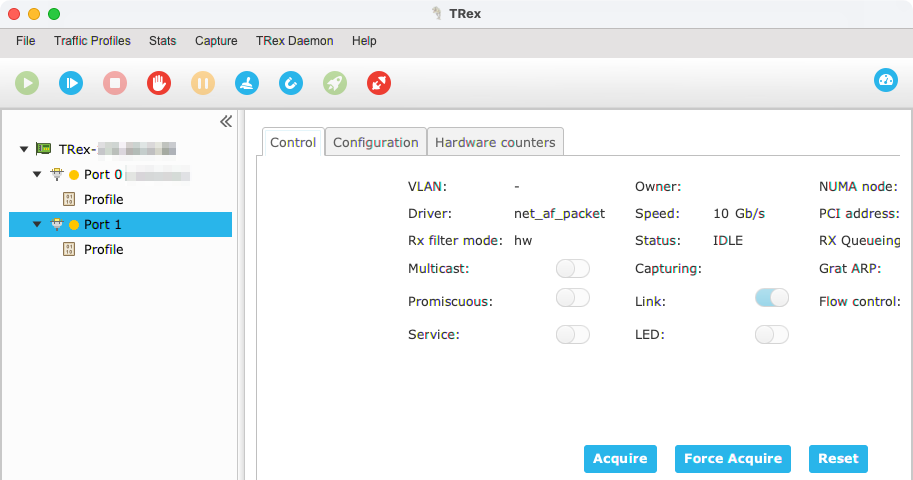Screen dimensions: 913x480
Task: Click the Reset button
Action: 838,458
